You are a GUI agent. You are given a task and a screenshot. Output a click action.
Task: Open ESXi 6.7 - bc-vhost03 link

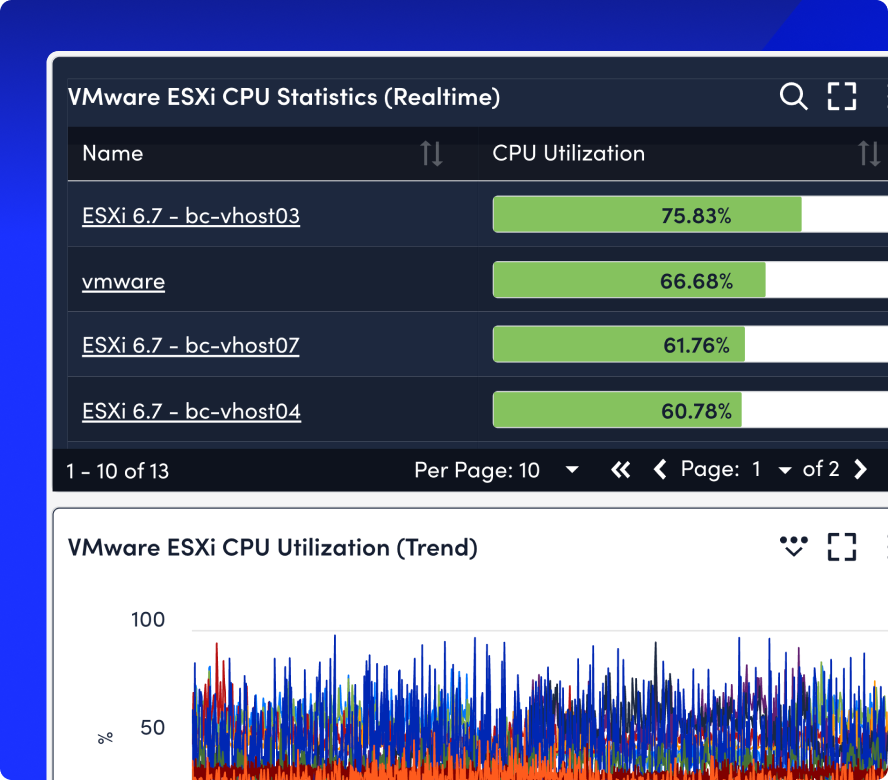click(191, 216)
